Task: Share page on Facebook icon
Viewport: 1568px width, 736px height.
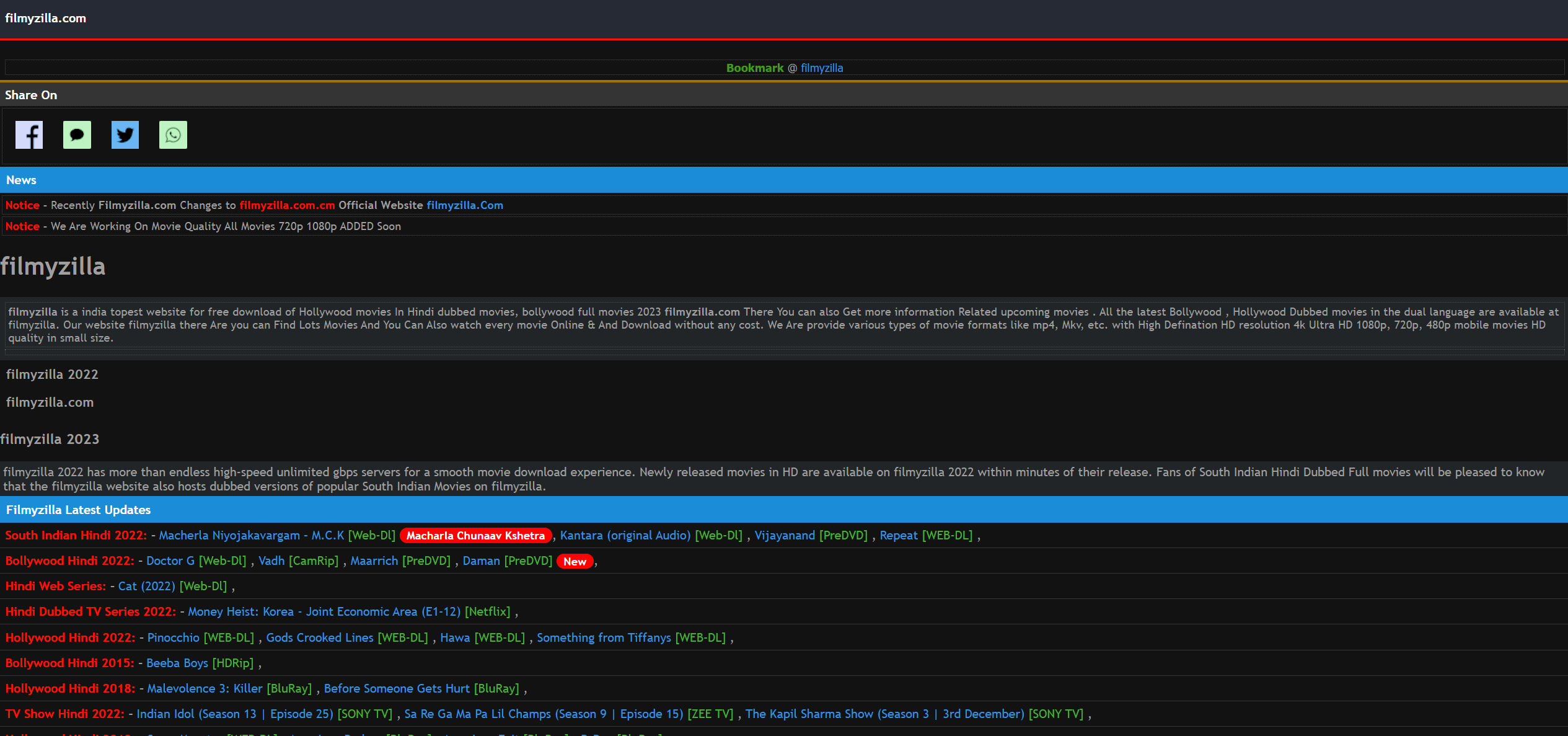Action: tap(29, 135)
